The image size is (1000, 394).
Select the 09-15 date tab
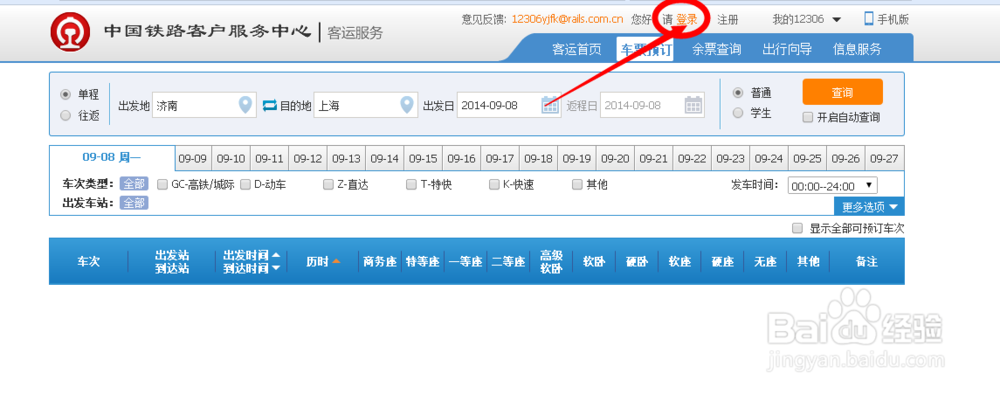(x=423, y=159)
